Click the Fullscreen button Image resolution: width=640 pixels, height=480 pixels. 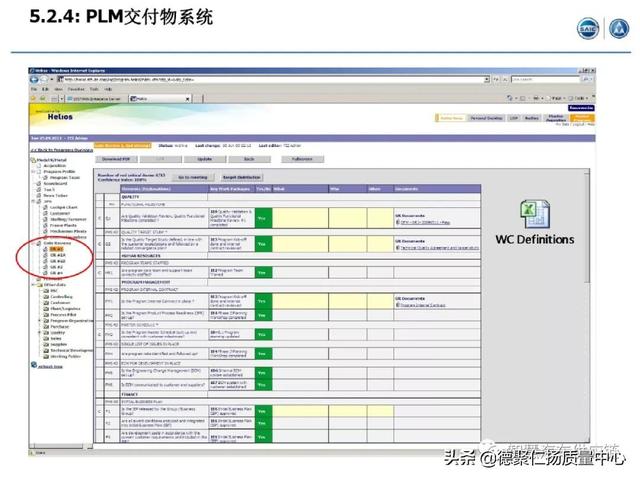coord(302,159)
